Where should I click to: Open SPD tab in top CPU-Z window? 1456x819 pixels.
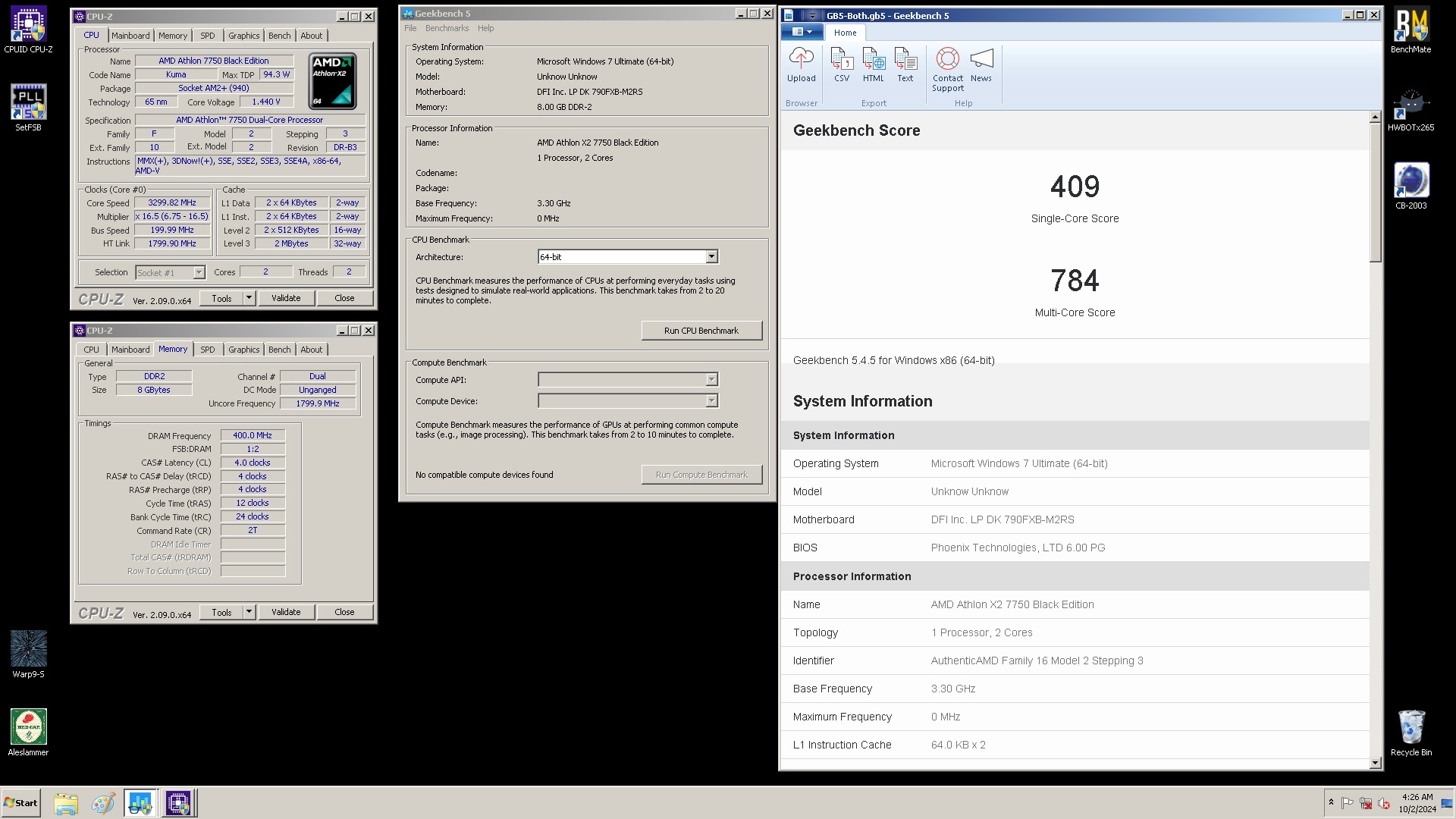click(x=208, y=36)
